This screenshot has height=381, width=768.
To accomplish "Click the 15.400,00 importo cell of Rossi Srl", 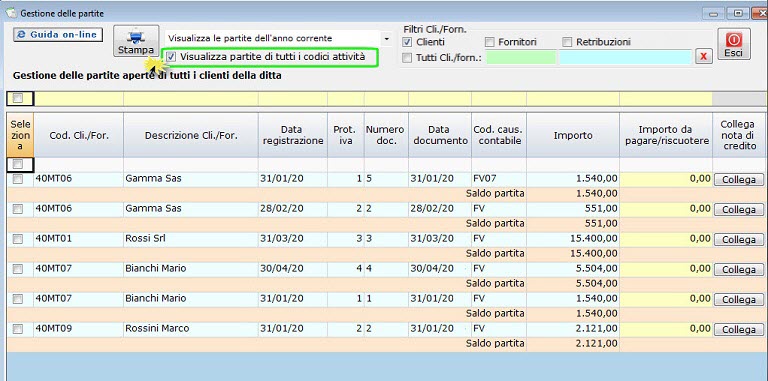I will 573,239.
